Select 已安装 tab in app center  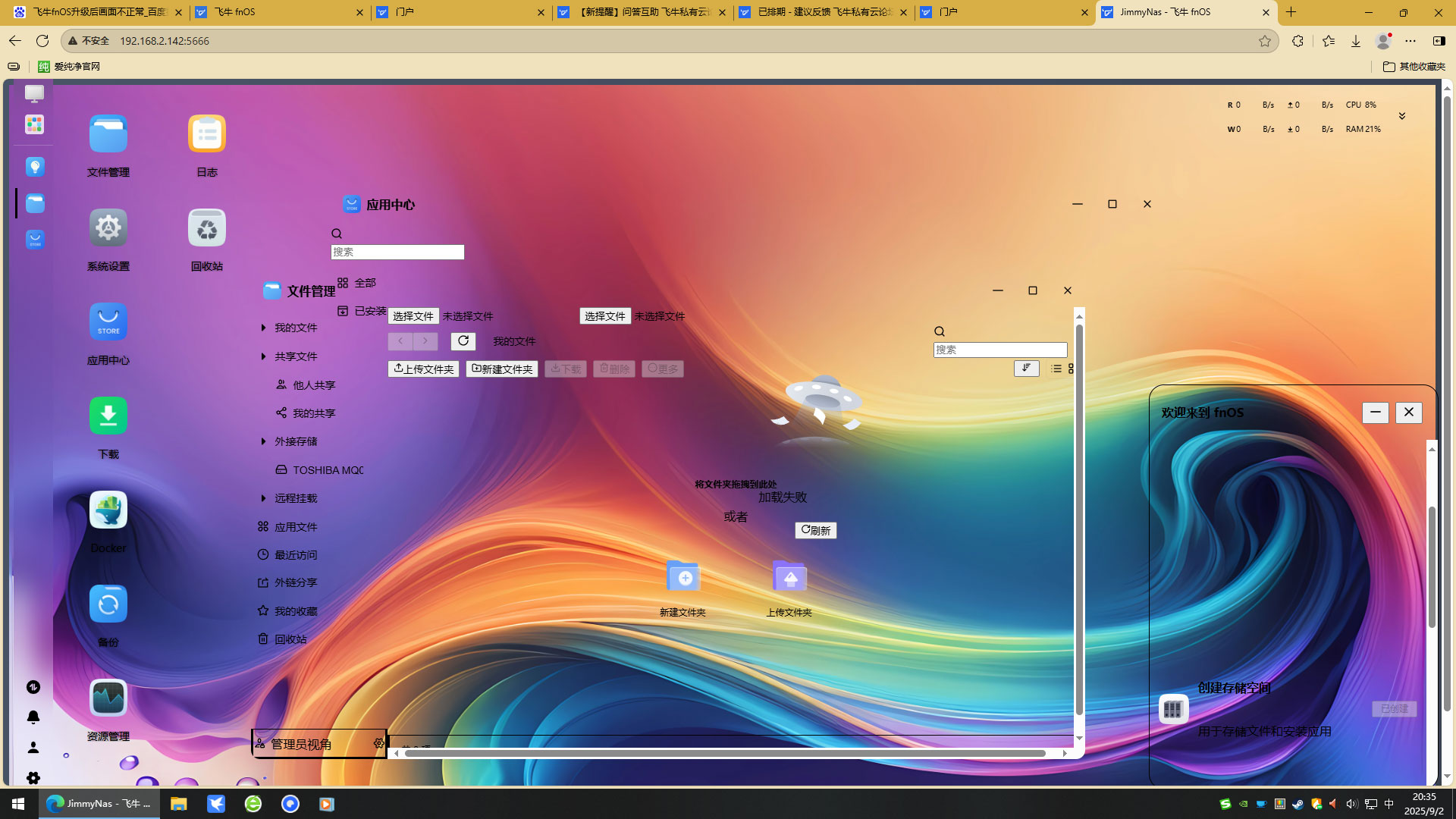pos(362,311)
